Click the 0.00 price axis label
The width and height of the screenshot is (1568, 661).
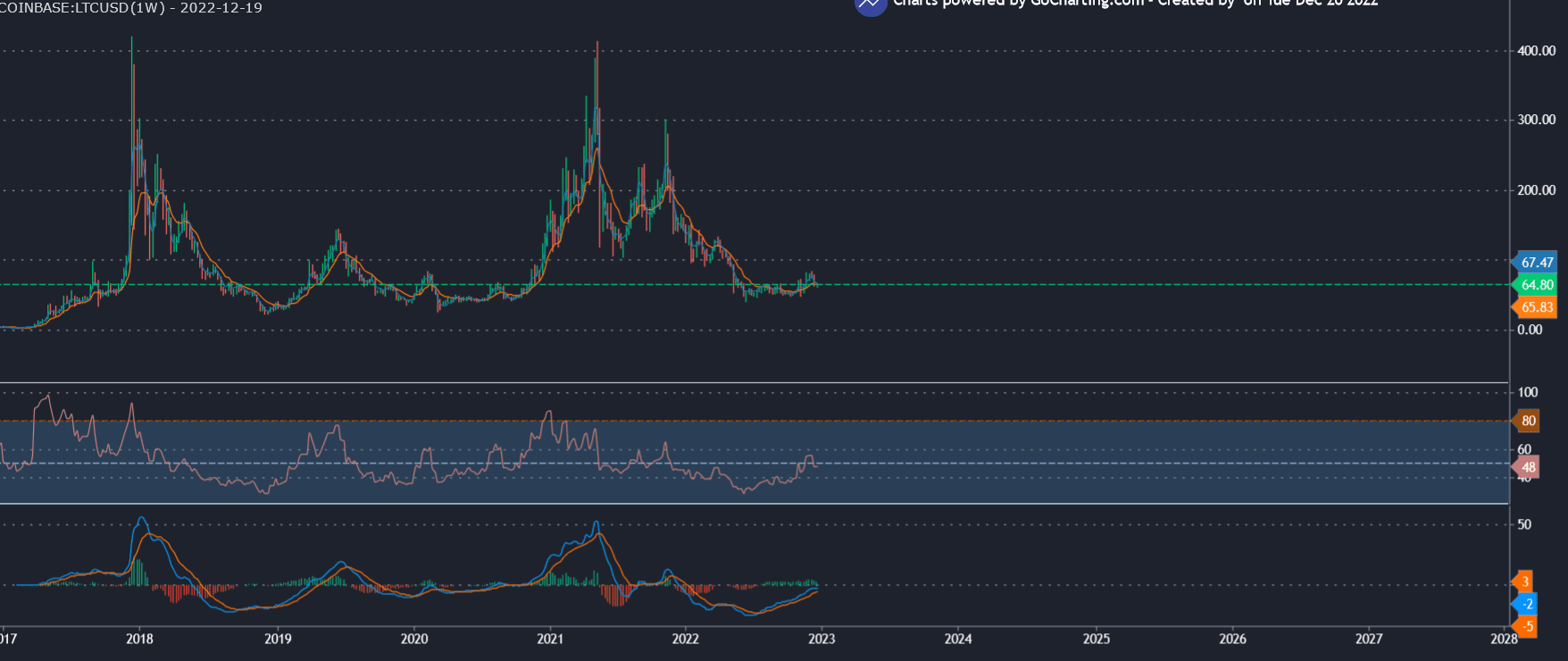tap(1530, 330)
